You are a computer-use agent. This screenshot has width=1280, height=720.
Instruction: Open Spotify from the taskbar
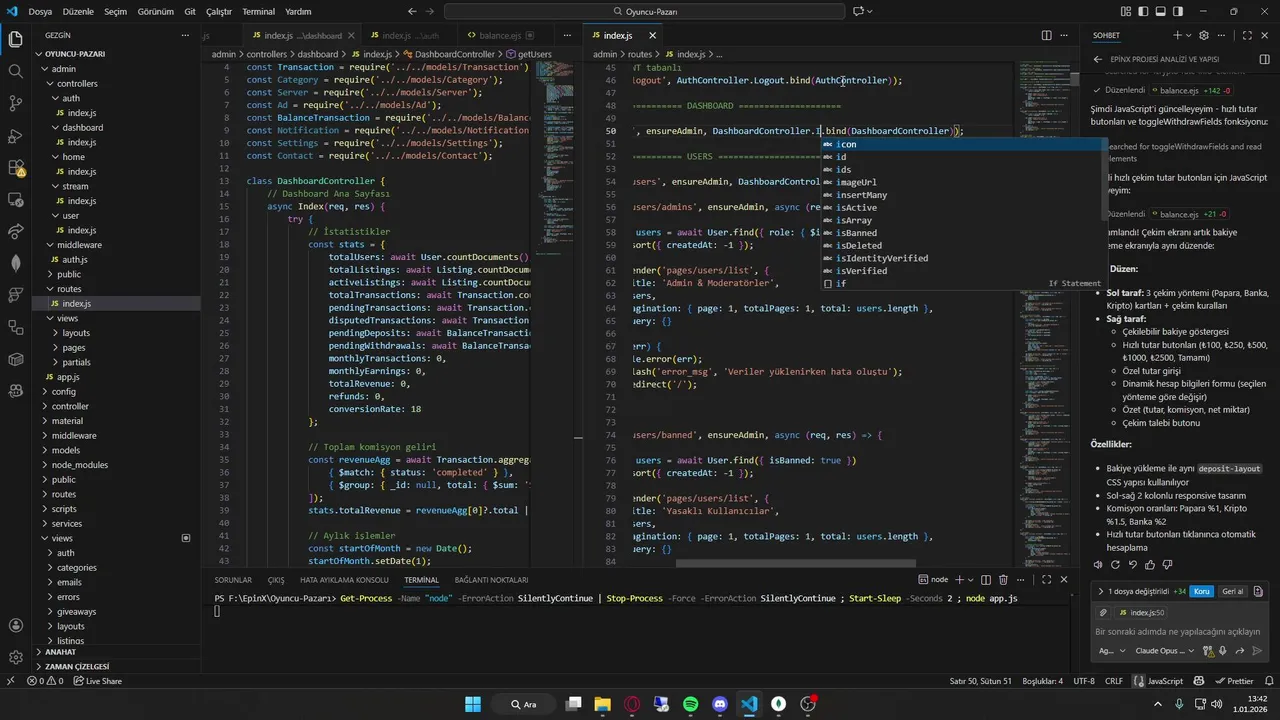690,704
